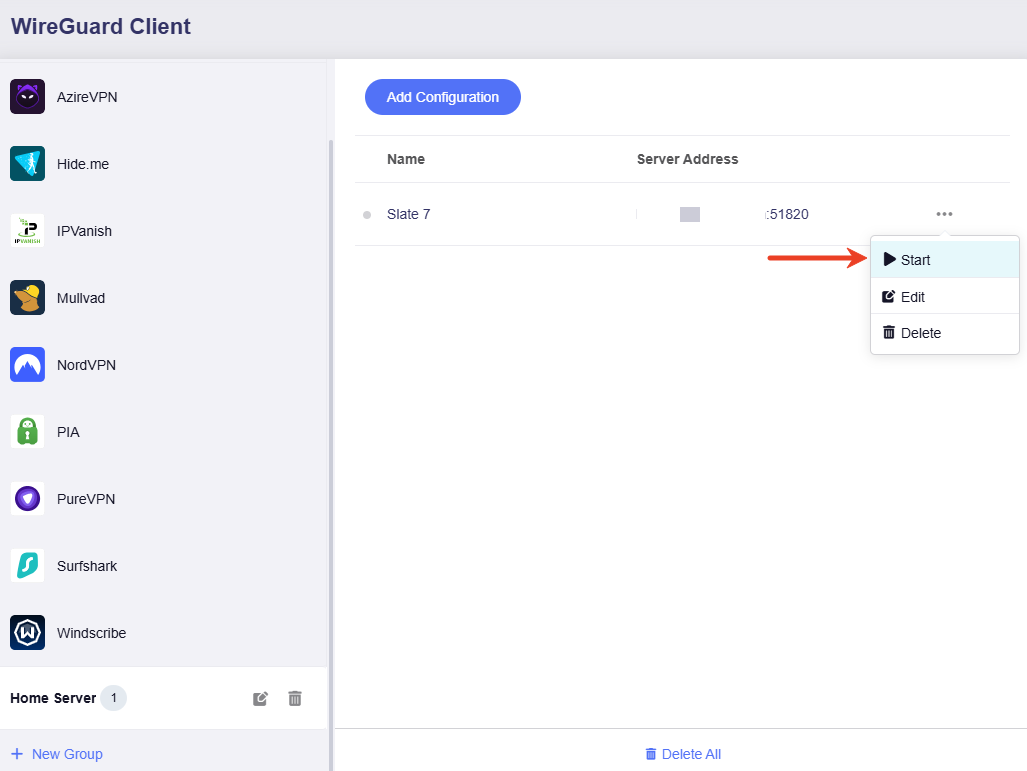Select the status dot beside Slate 7
Screen dimensions: 1027x771
[x=367, y=214]
